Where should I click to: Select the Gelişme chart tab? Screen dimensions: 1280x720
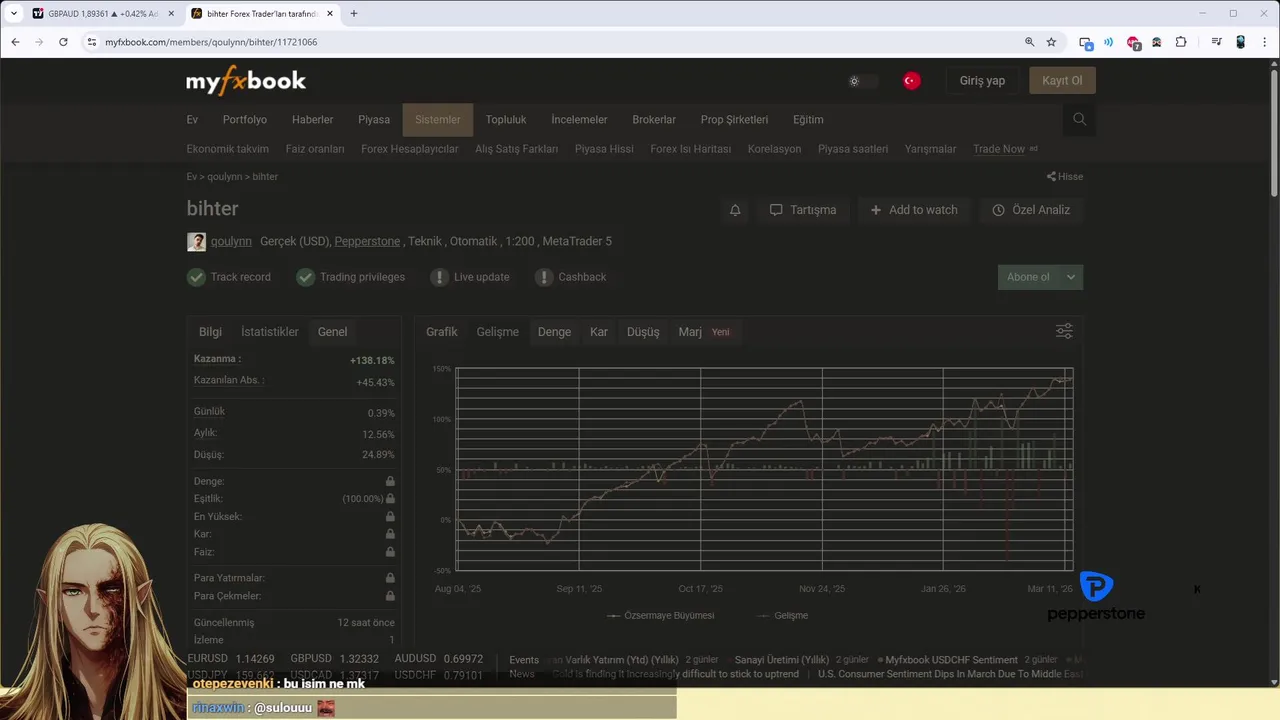click(x=498, y=332)
